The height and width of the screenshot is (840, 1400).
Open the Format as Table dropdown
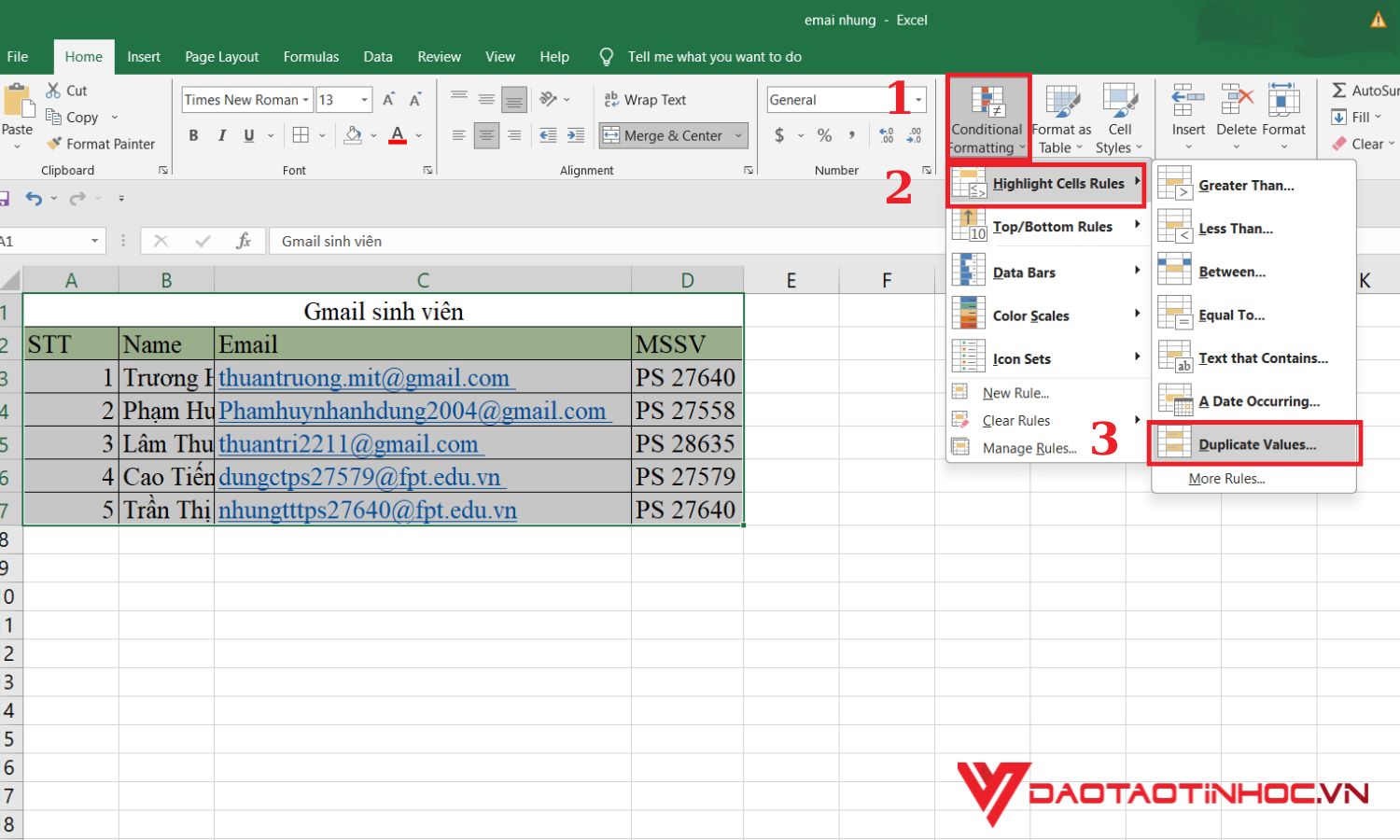(1061, 119)
